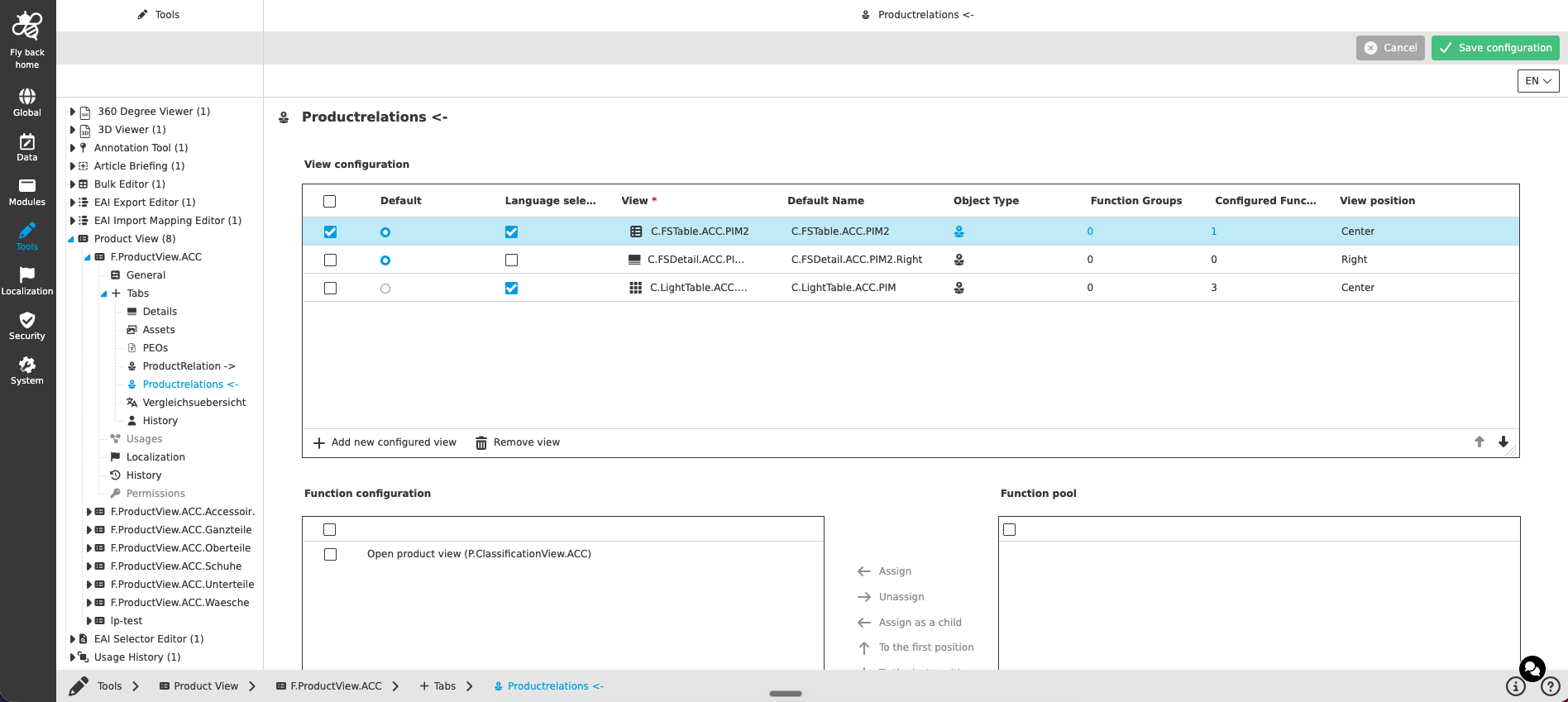Click the trash icon for Remove view
This screenshot has height=702, width=1568.
[x=481, y=443]
